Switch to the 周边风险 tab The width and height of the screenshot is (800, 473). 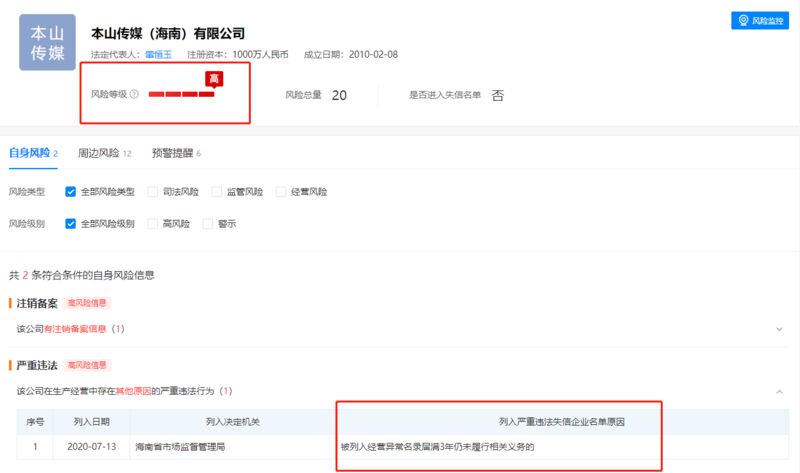(x=104, y=153)
